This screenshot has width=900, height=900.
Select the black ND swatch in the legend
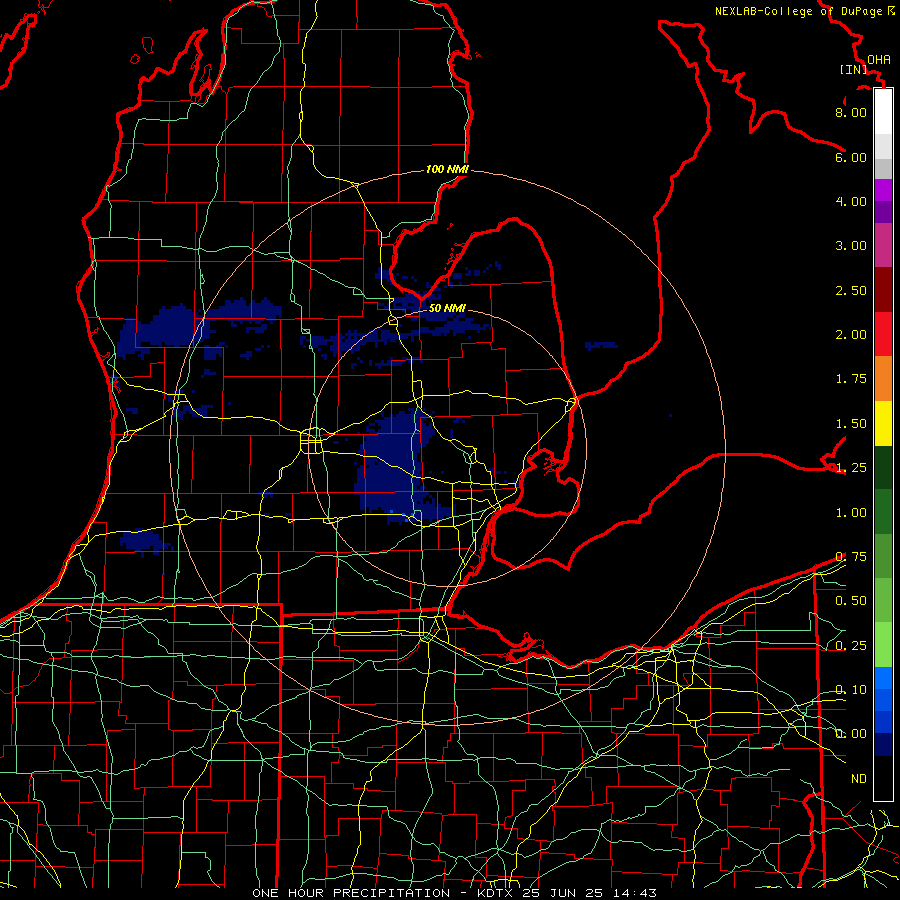[x=883, y=778]
